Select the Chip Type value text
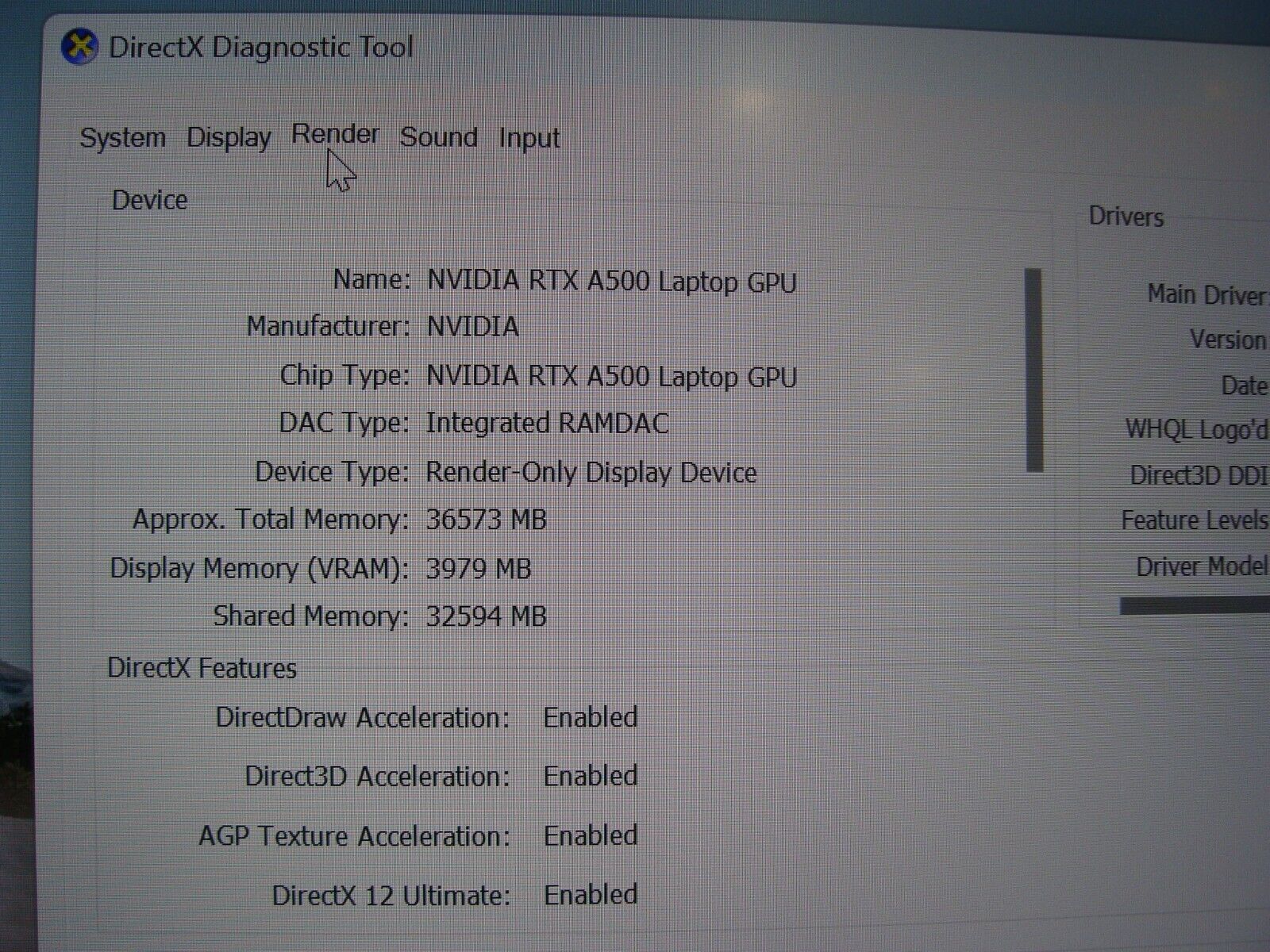Viewport: 1270px width, 952px height. point(612,376)
